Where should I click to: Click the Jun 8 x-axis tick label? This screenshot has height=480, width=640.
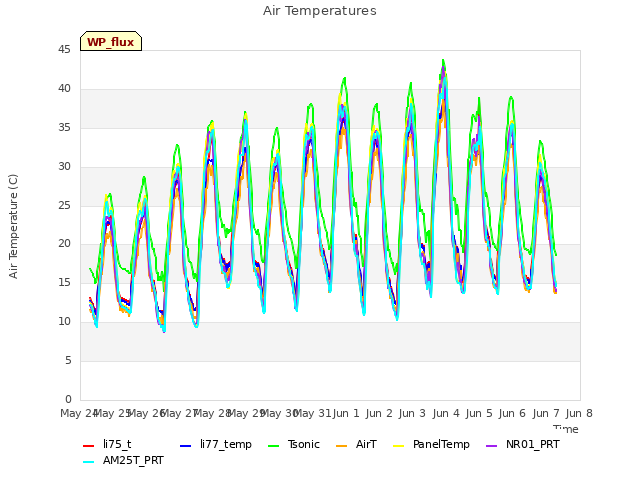tap(579, 413)
